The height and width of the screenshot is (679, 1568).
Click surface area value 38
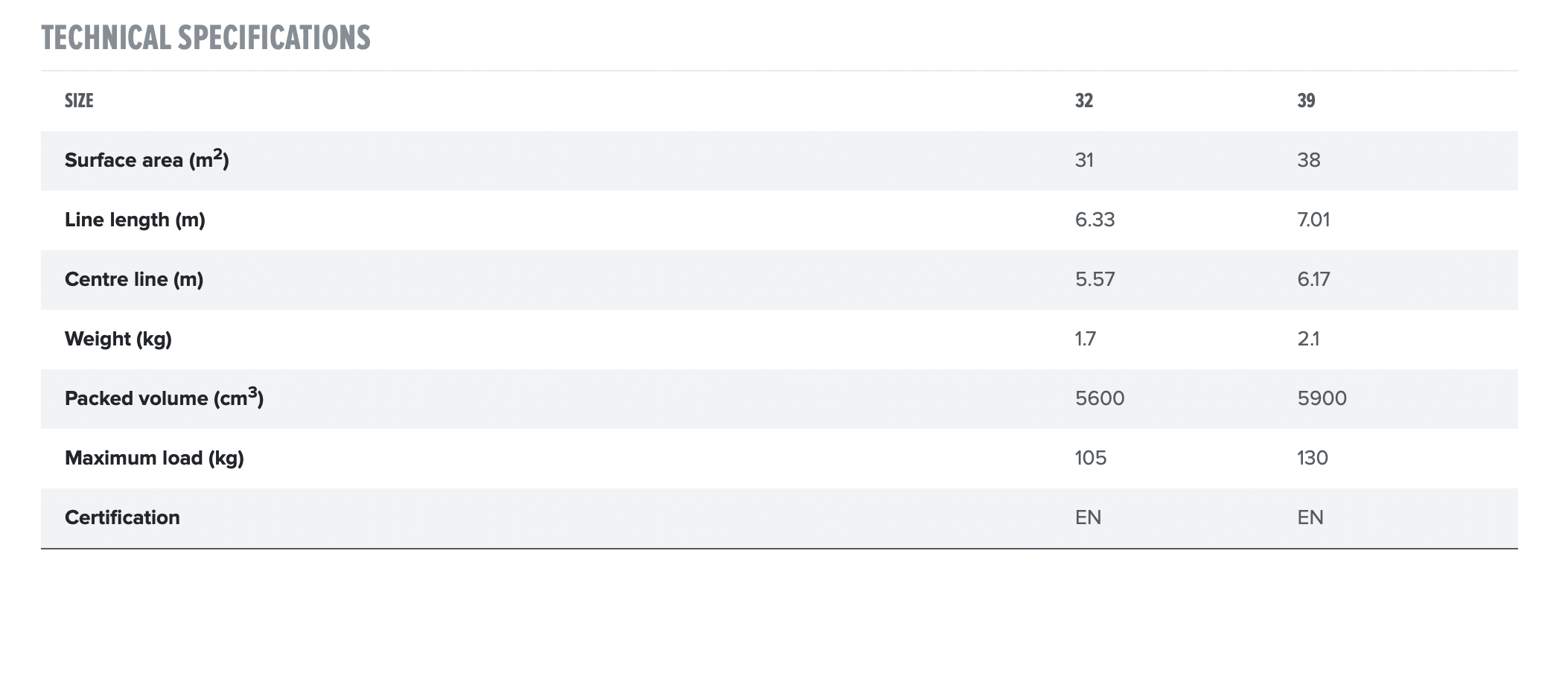click(x=1308, y=160)
